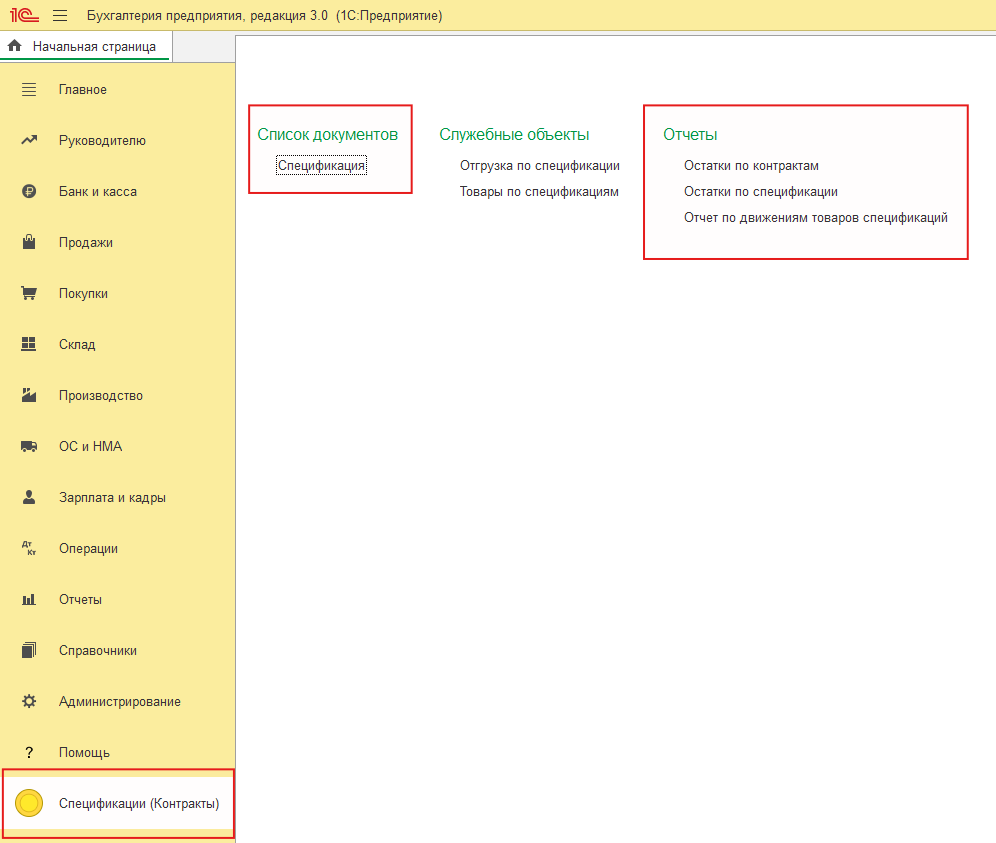Click the Администрирование gear icon

29,701
